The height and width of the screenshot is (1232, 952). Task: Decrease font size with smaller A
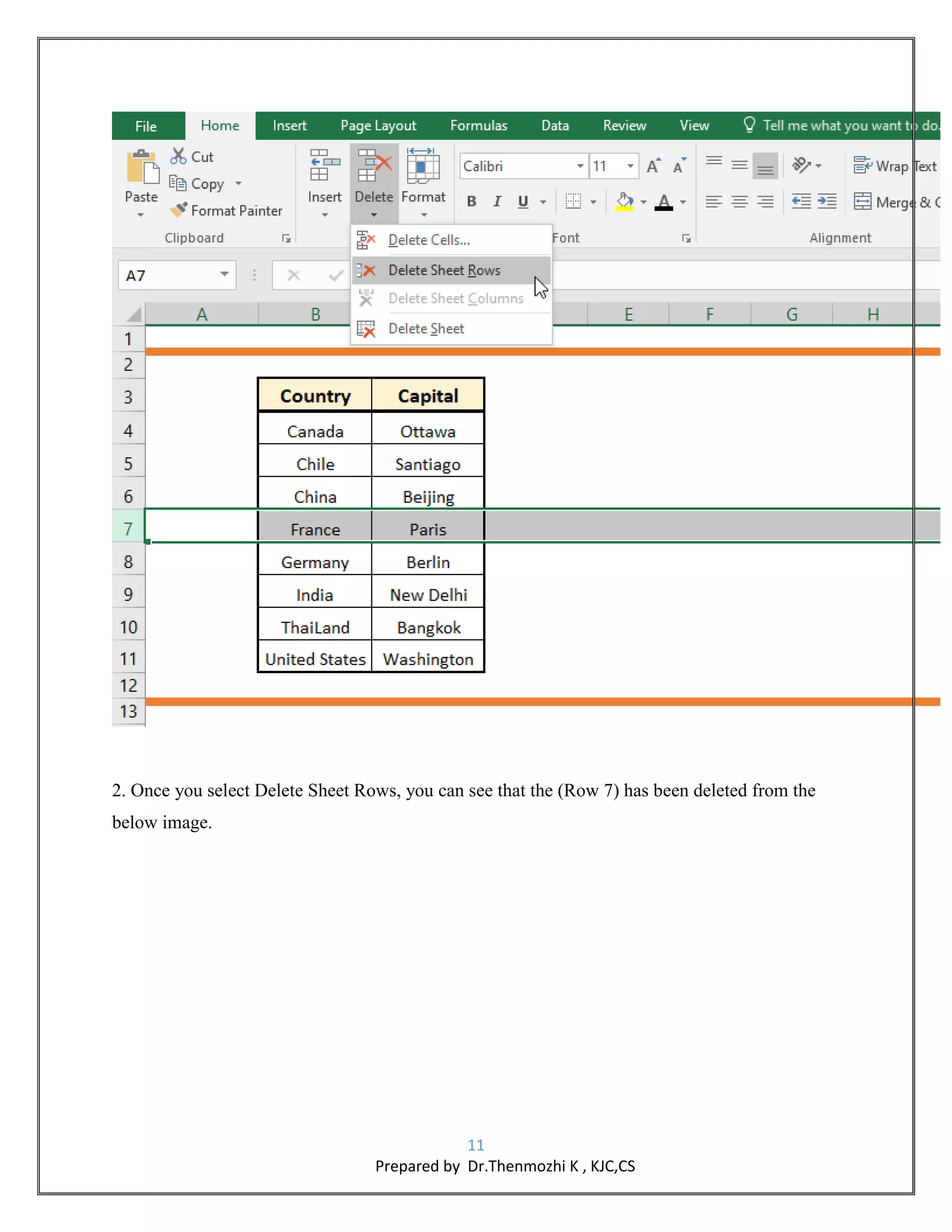click(x=680, y=166)
